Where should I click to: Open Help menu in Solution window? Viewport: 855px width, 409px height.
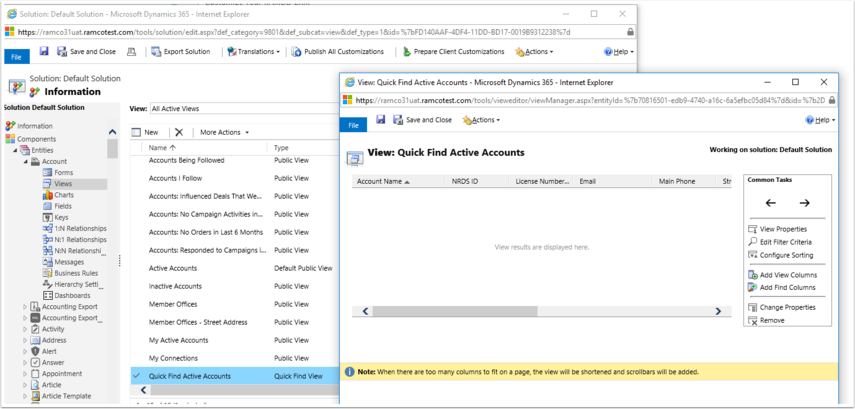[619, 51]
